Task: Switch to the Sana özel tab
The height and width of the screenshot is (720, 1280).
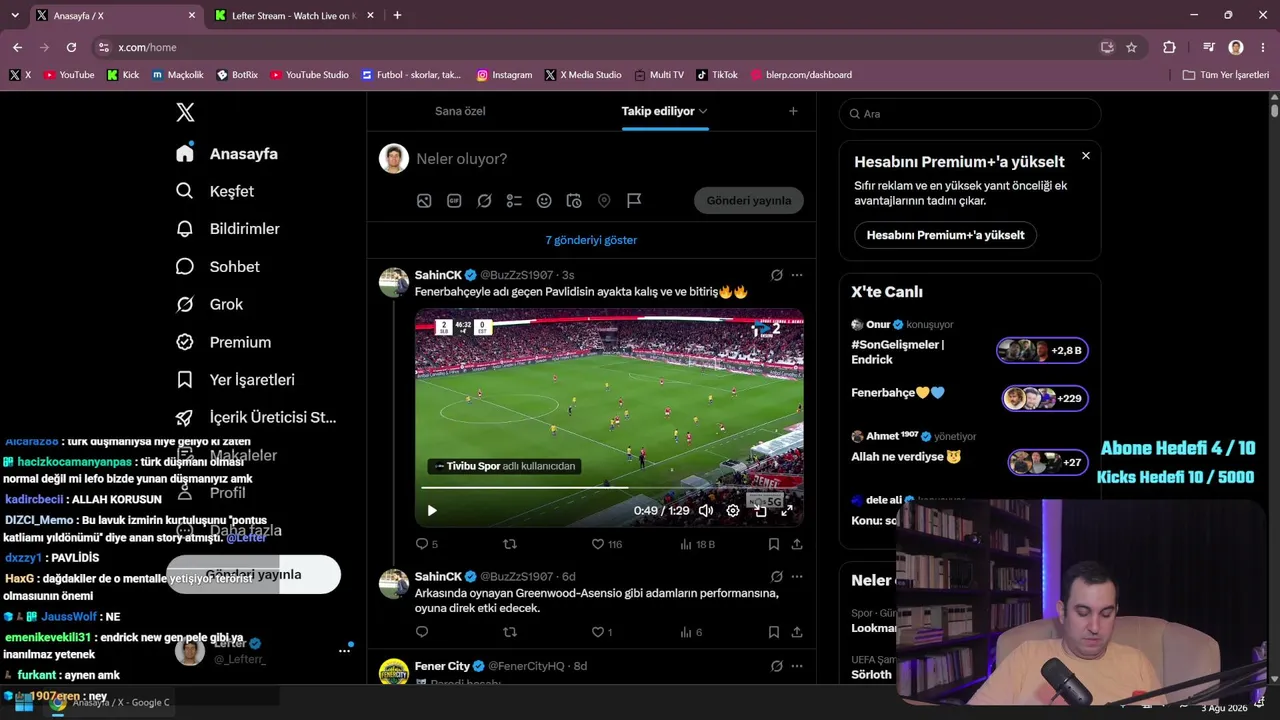Action: [460, 111]
